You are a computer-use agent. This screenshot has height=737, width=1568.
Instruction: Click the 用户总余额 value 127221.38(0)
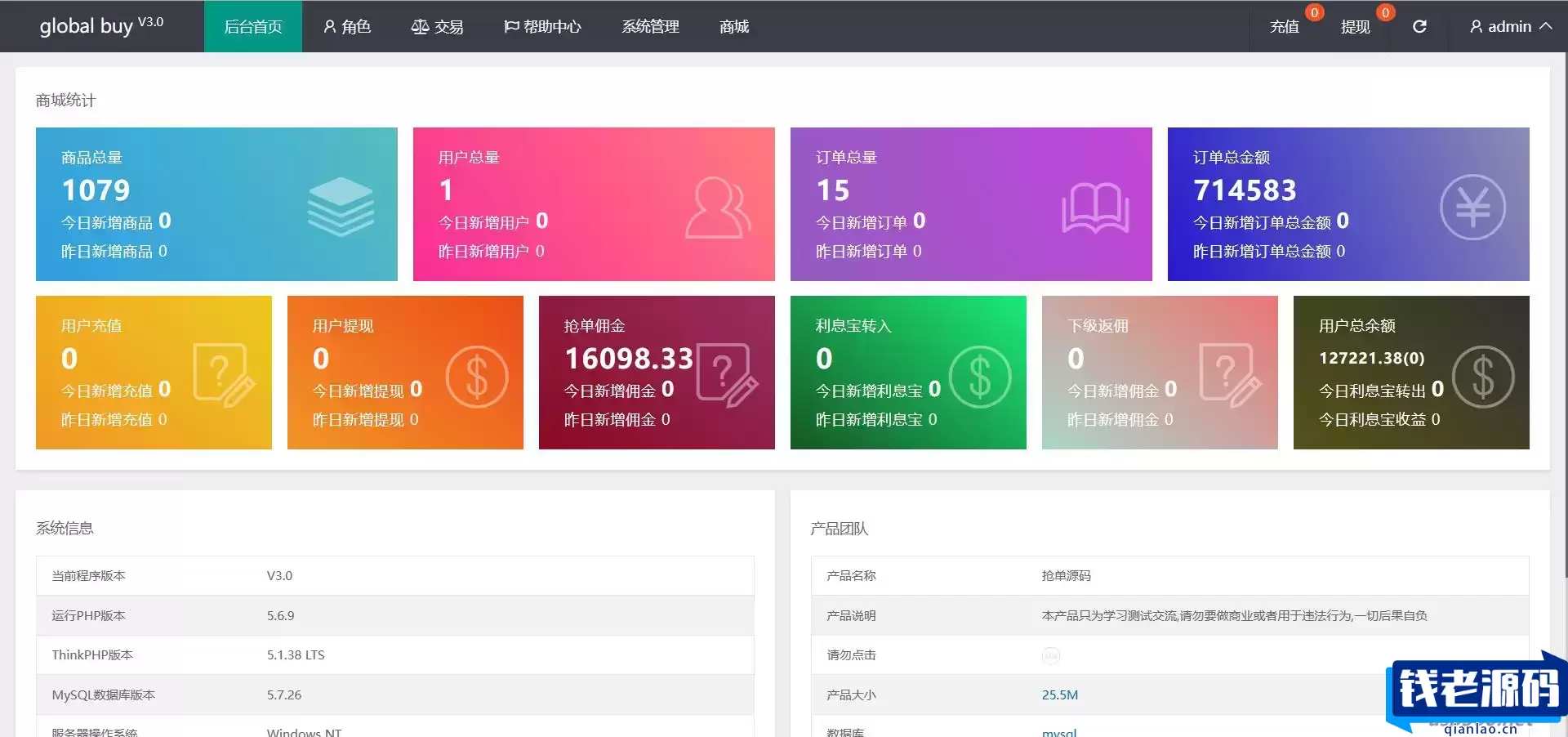(1371, 358)
